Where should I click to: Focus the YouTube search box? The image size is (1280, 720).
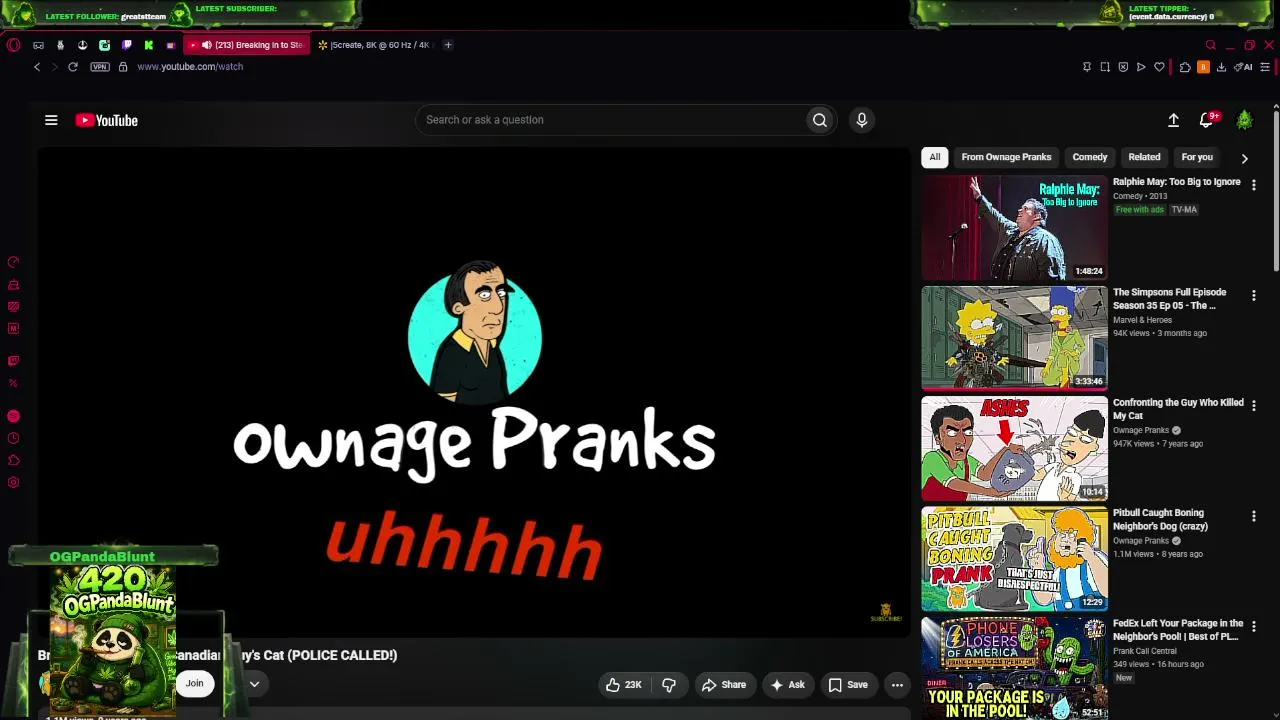[611, 120]
